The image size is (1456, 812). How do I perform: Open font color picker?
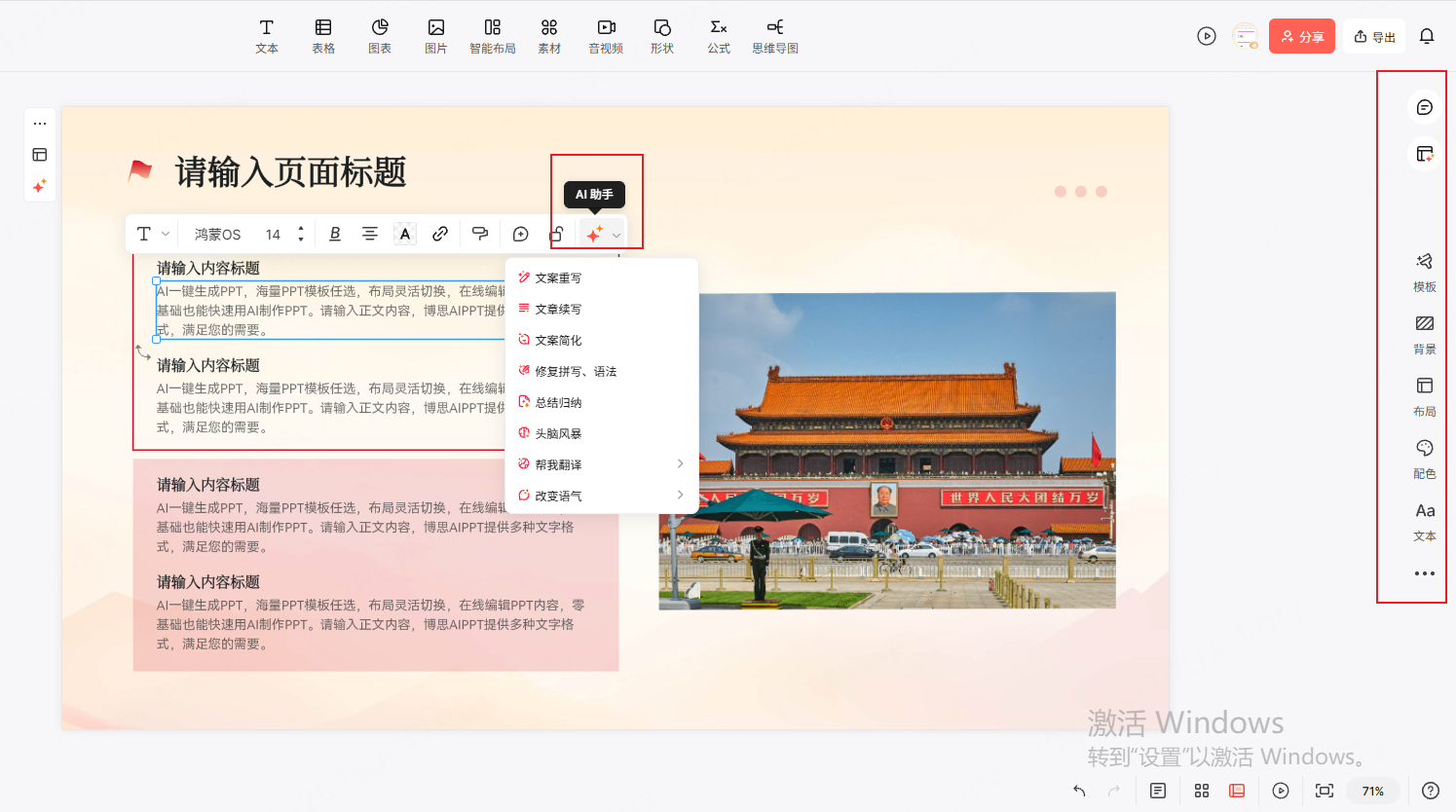(x=405, y=234)
